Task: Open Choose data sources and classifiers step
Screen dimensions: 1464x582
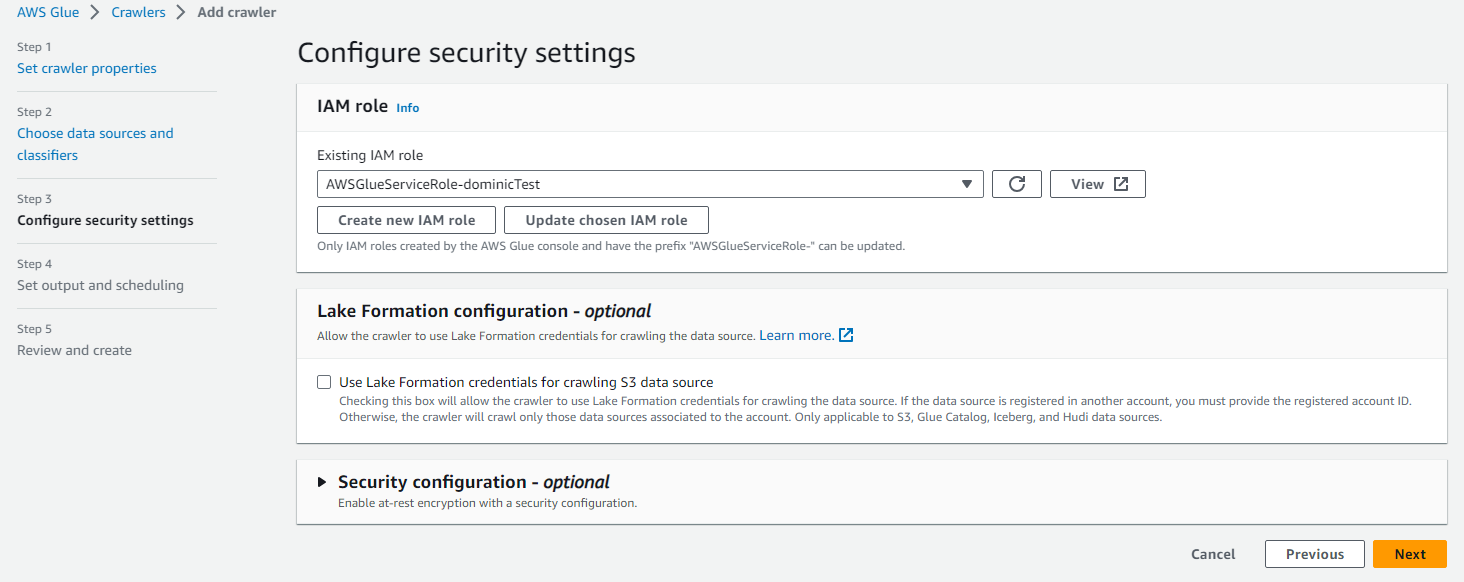Action: (x=95, y=144)
